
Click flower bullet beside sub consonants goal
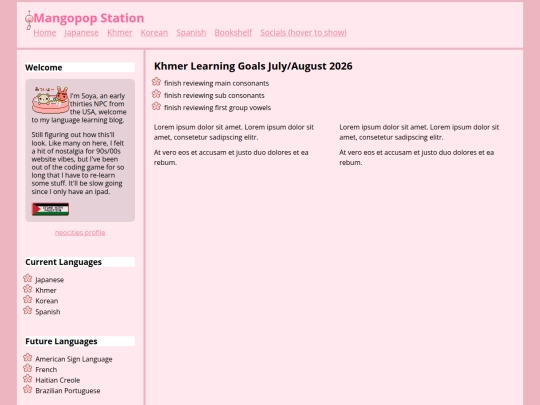click(156, 94)
